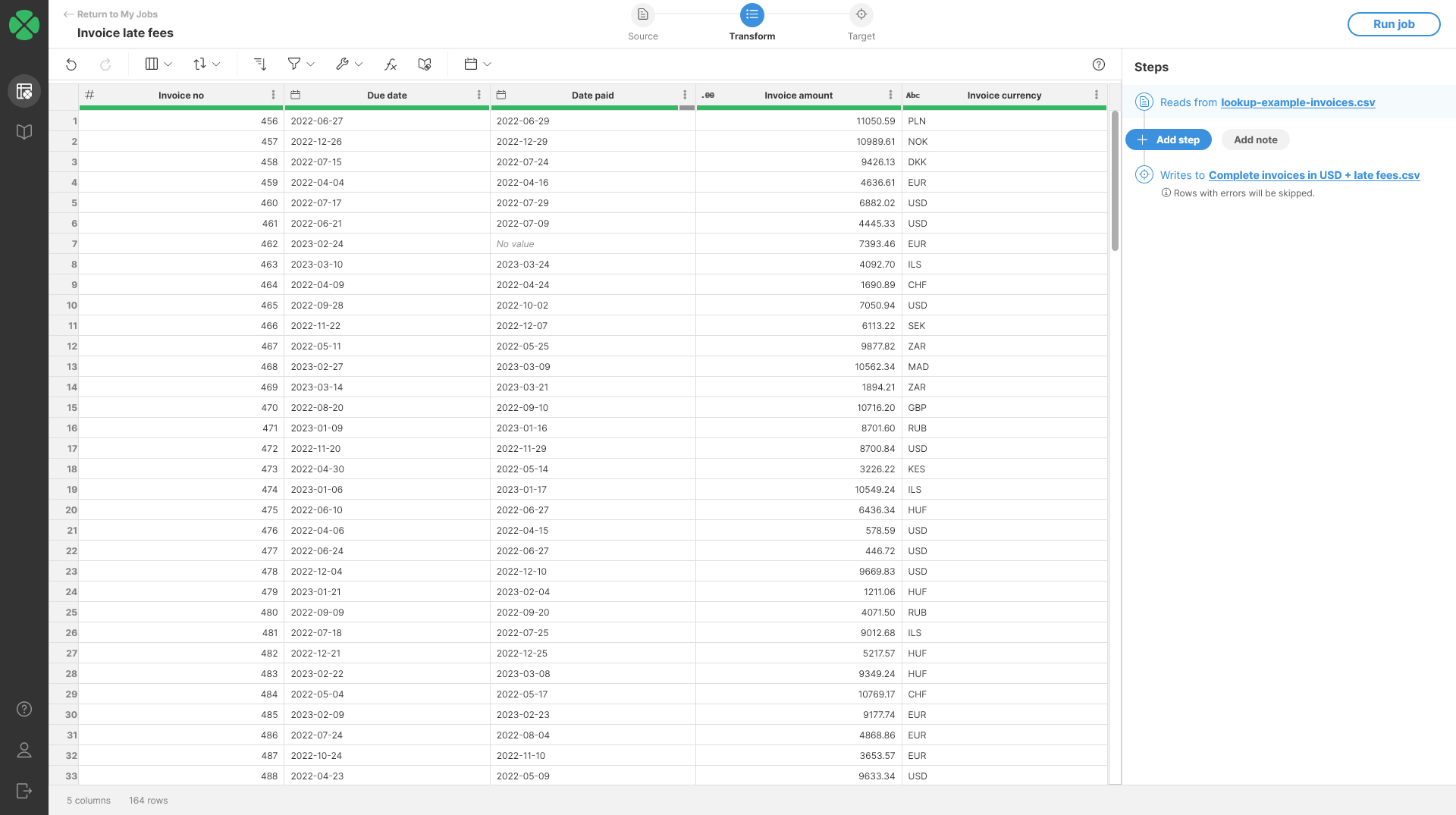Open the Redo icon in toolbar
This screenshot has height=815, width=1456.
click(105, 64)
